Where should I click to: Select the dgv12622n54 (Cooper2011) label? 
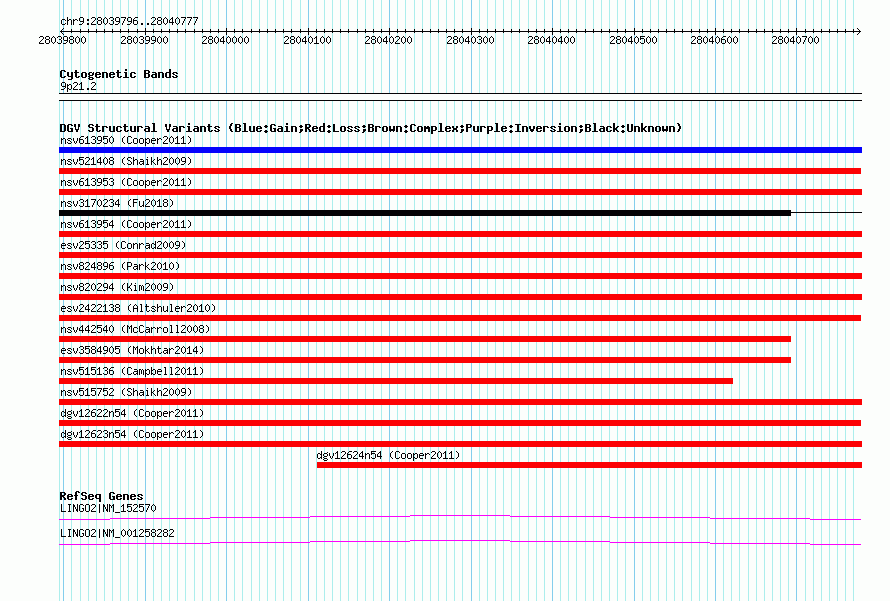pyautogui.click(x=132, y=413)
